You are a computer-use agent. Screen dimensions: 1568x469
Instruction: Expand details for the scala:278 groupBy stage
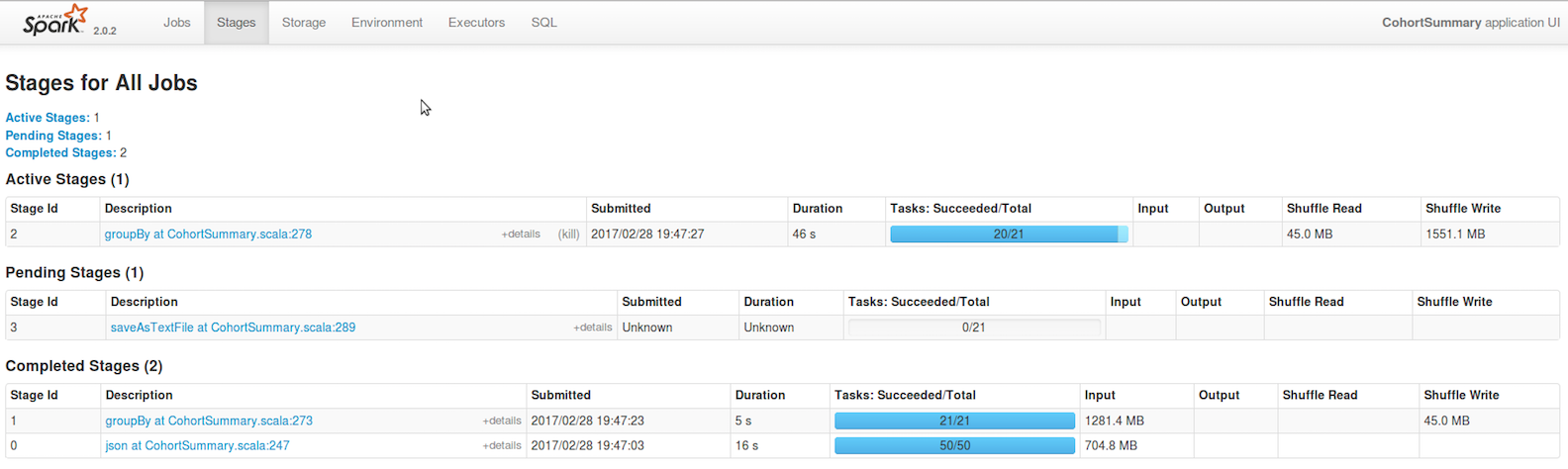point(521,234)
